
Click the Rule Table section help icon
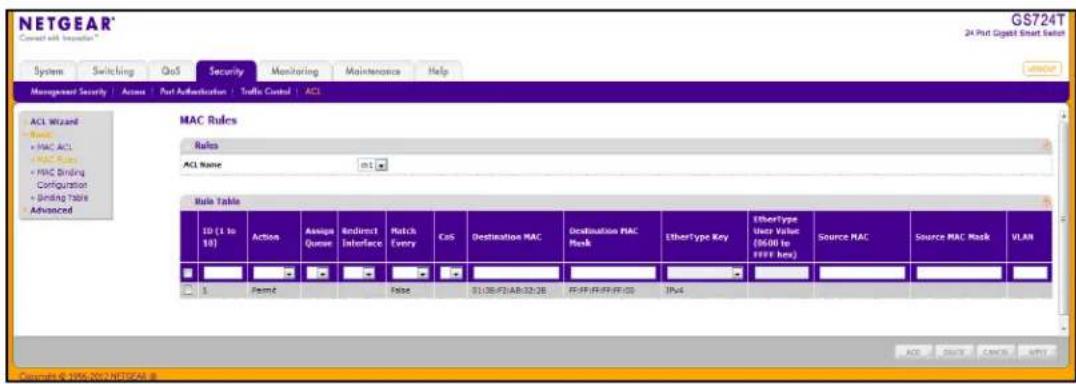pos(1046,202)
